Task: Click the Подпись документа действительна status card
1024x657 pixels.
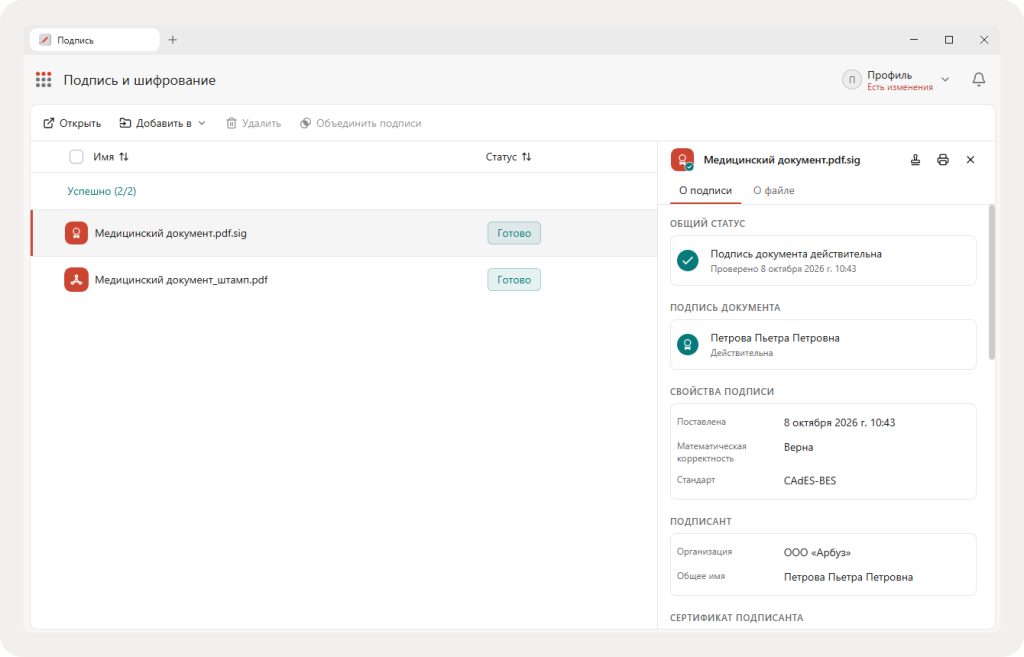Action: pos(823,261)
